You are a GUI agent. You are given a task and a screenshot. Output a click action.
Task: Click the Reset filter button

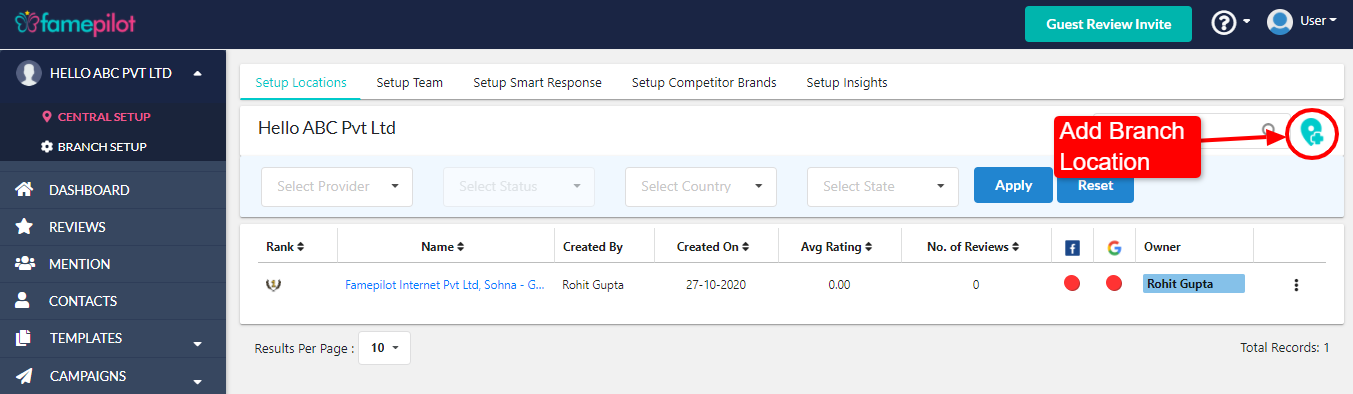pos(1095,185)
